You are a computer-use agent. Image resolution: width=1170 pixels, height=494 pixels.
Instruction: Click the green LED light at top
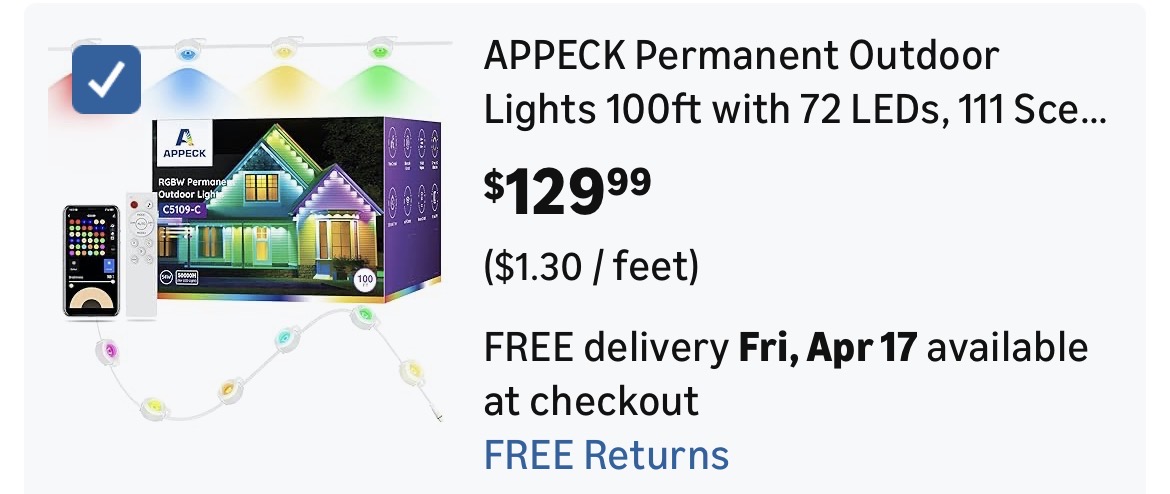379,49
